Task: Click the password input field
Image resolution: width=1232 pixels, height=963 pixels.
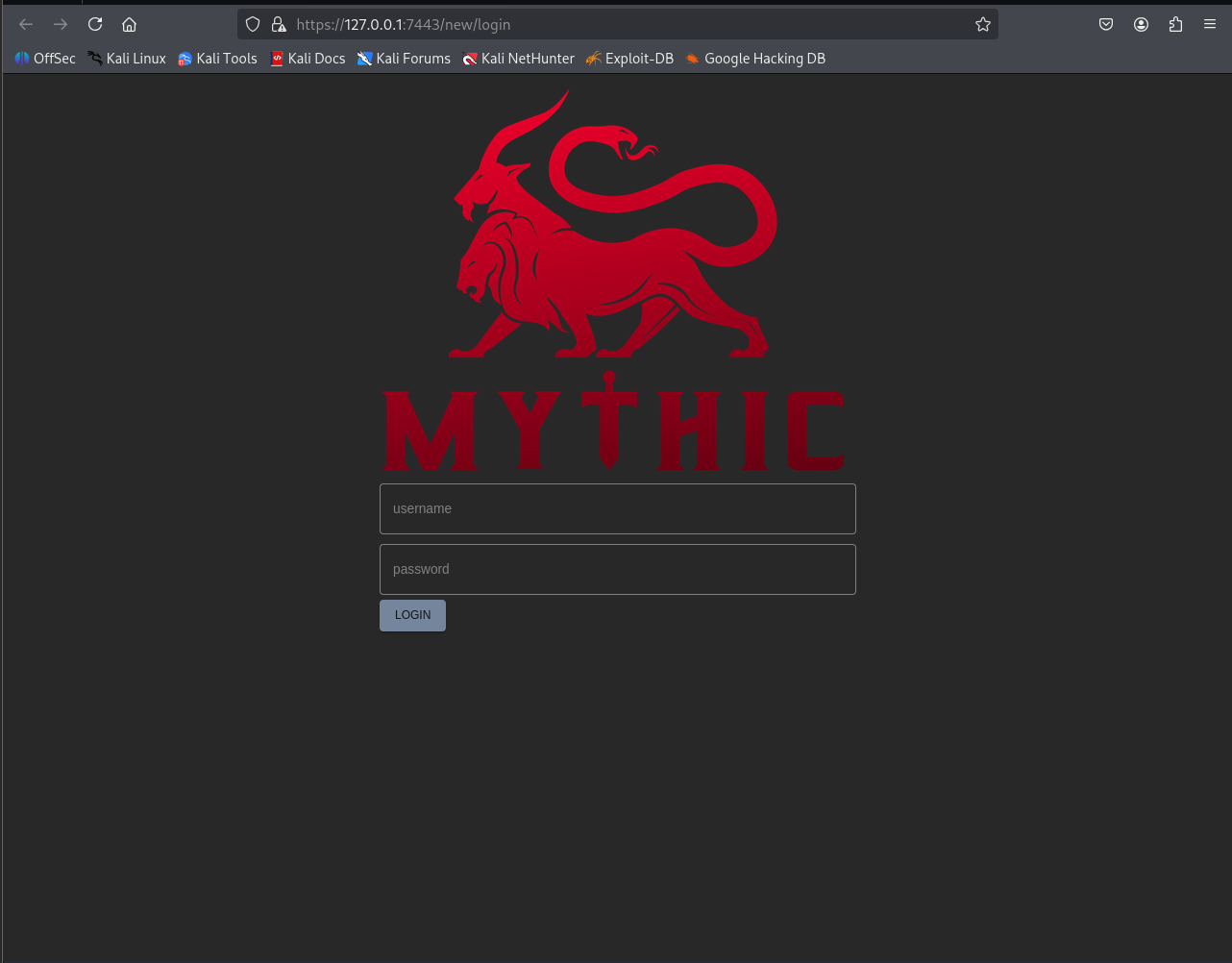Action: [617, 569]
